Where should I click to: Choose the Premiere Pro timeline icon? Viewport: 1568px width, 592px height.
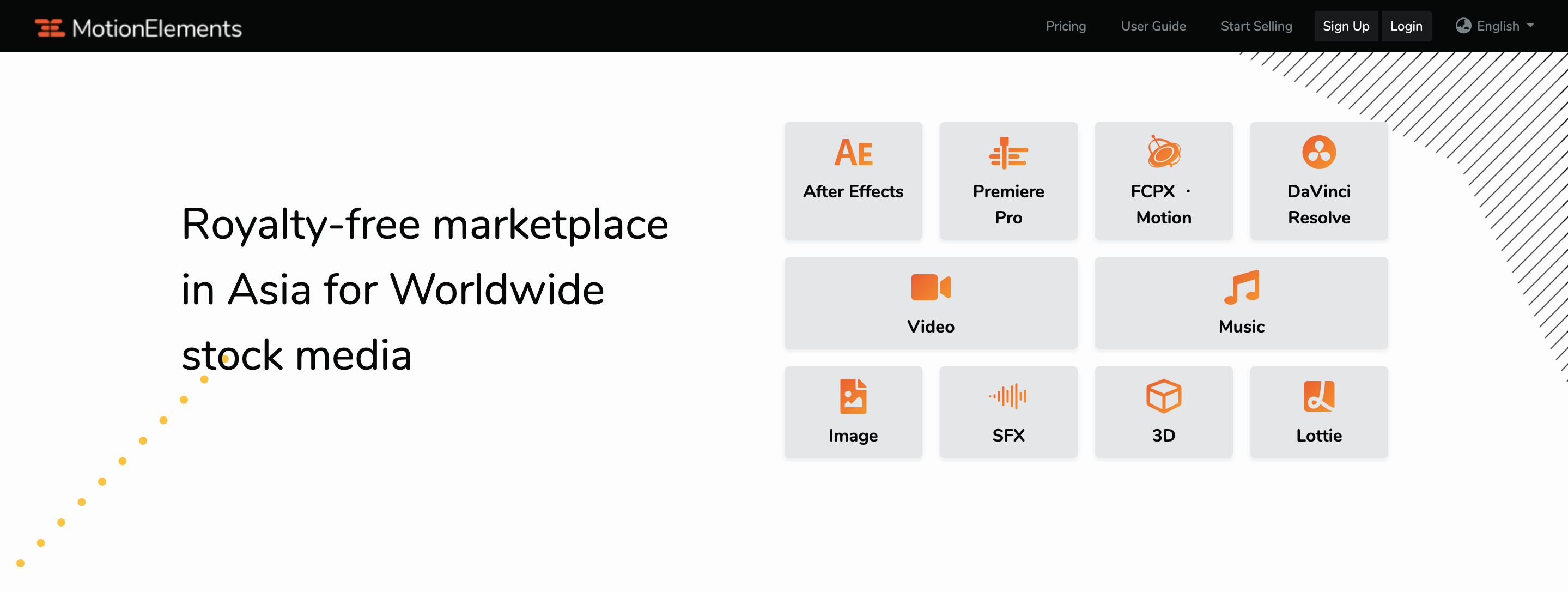point(1008,152)
